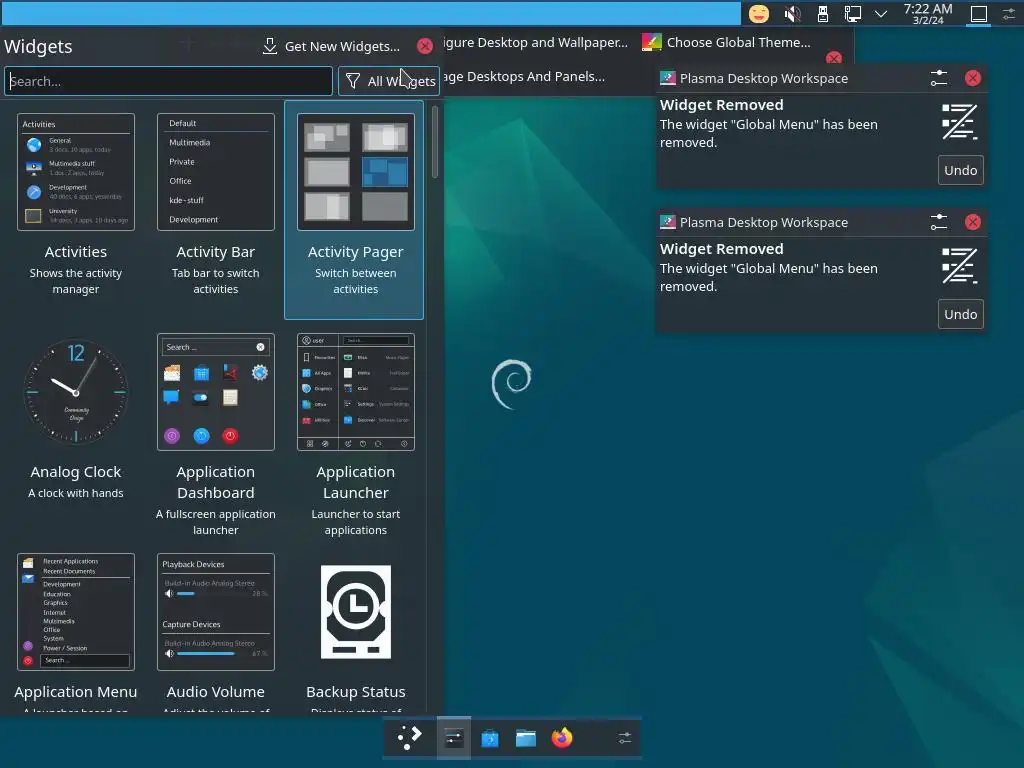Open Configure Desktop and Wallpaper
This screenshot has width=1024, height=768.
pyautogui.click(x=536, y=42)
